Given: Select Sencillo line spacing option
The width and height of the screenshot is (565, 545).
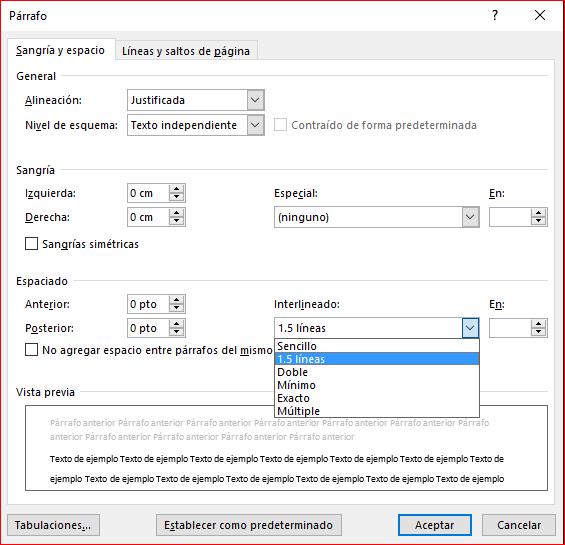Looking at the screenshot, I should click(377, 346).
